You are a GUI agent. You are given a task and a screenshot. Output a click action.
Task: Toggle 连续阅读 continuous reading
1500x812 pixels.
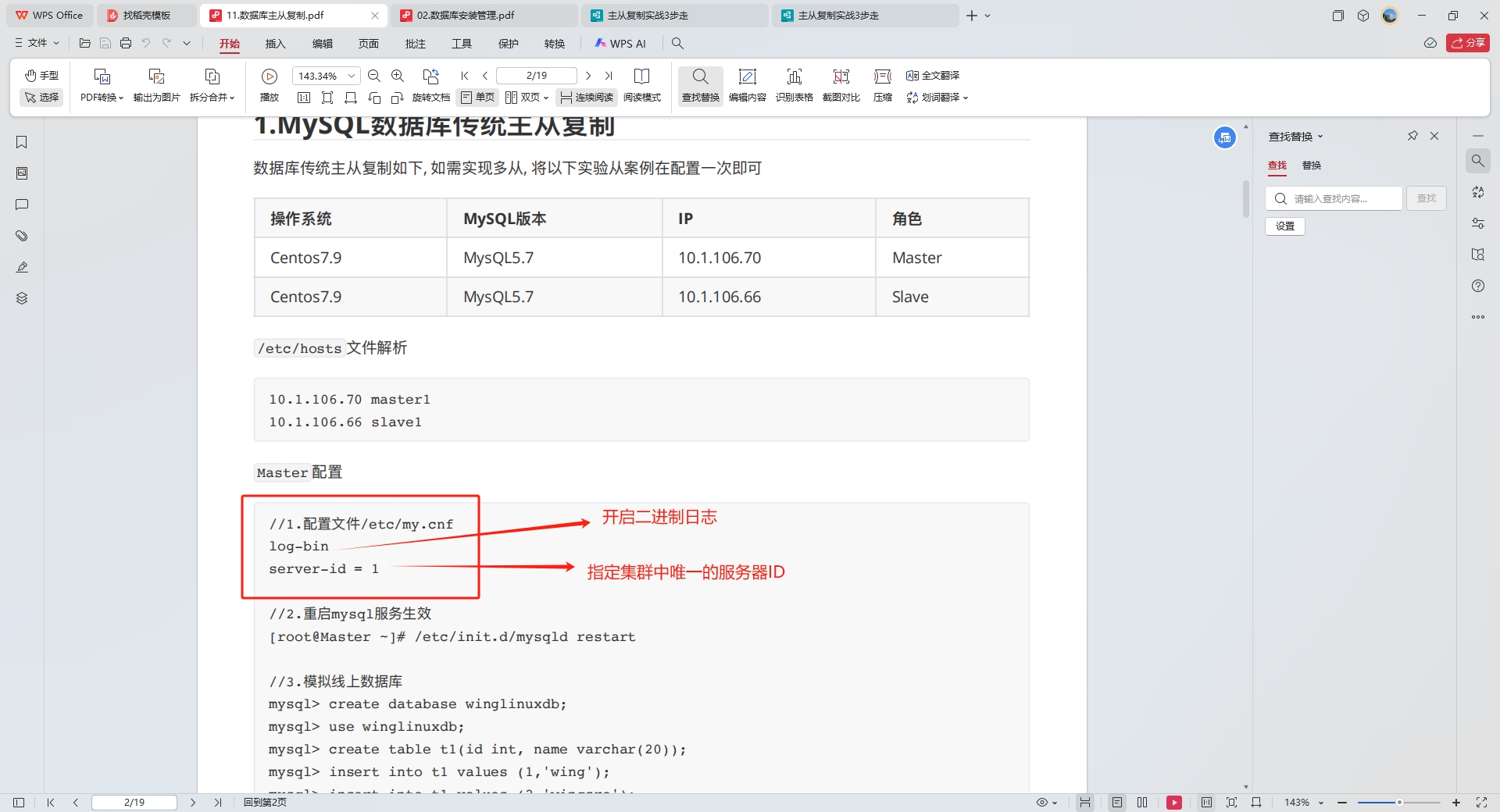pyautogui.click(x=587, y=98)
